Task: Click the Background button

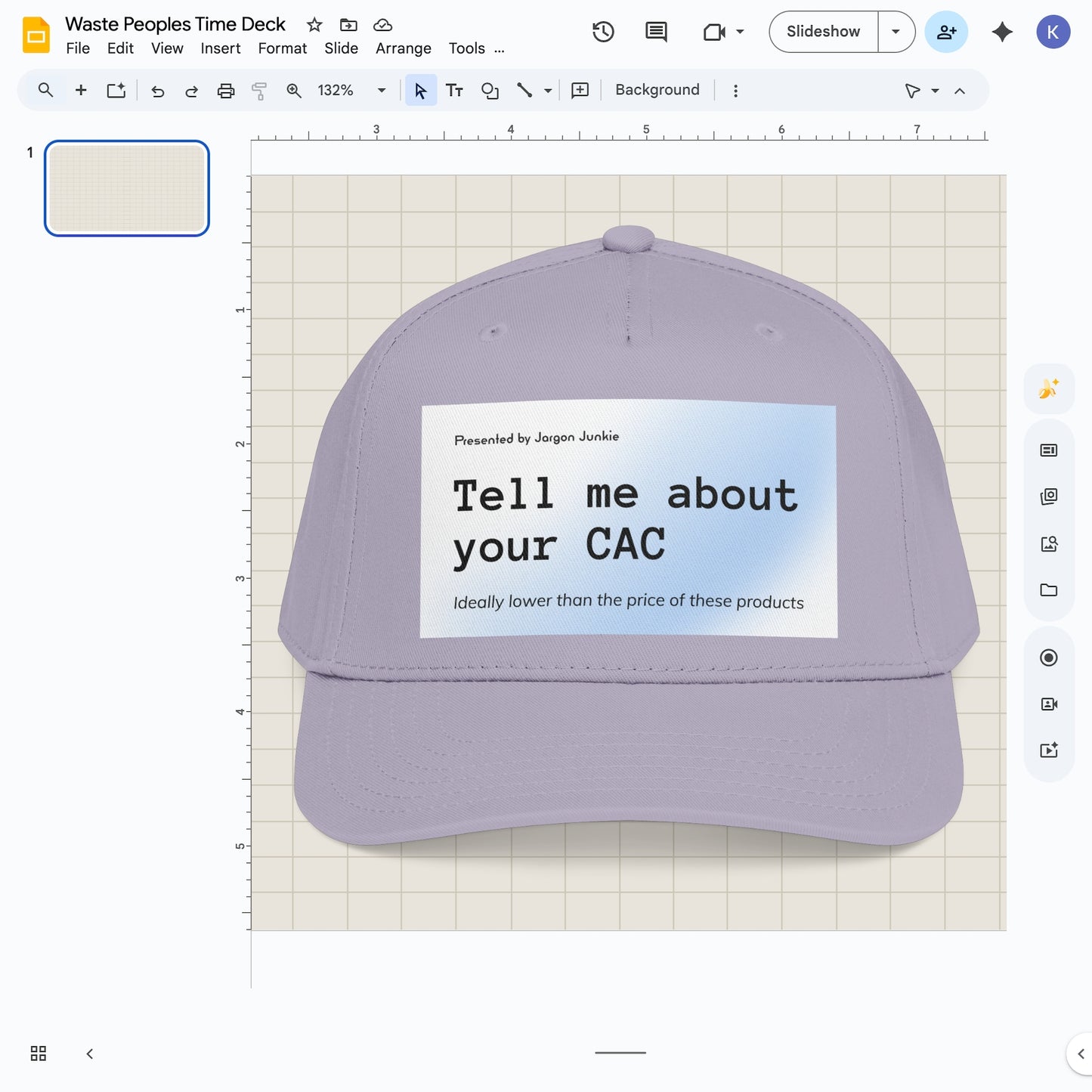Action: pos(656,89)
